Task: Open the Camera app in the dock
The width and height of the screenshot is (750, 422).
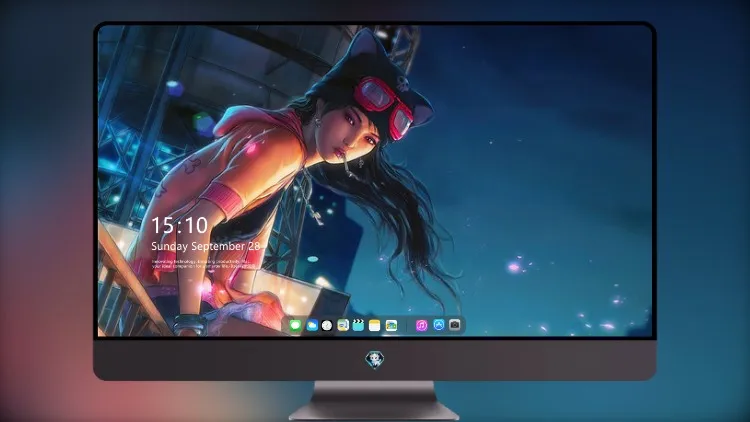Action: [454, 325]
